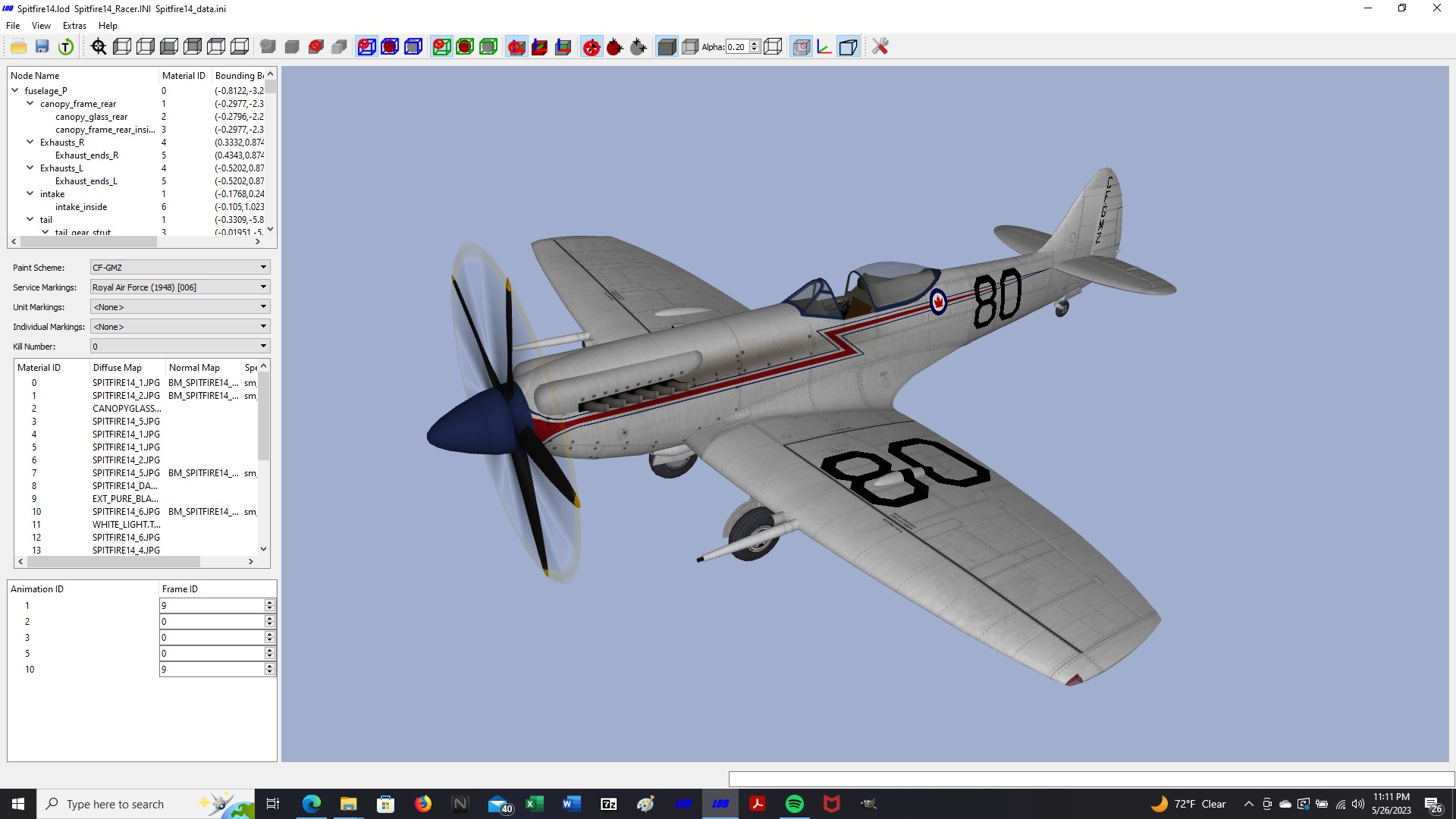1456x819 pixels.
Task: Click the Normal Map column header
Action: pyautogui.click(x=202, y=368)
